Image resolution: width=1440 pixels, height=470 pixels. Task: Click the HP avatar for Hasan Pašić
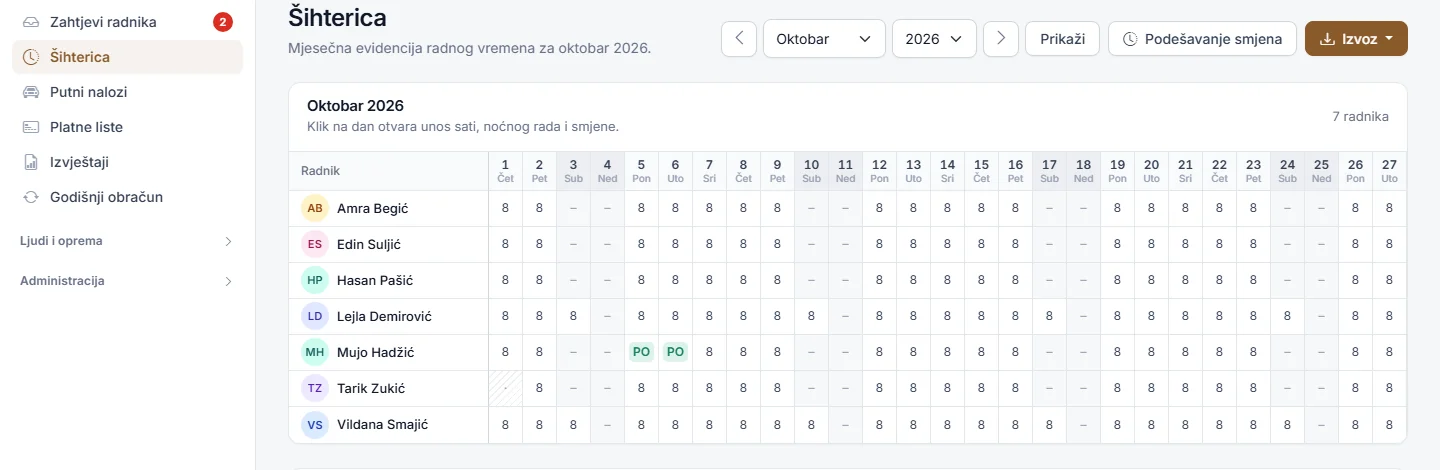[x=315, y=281]
